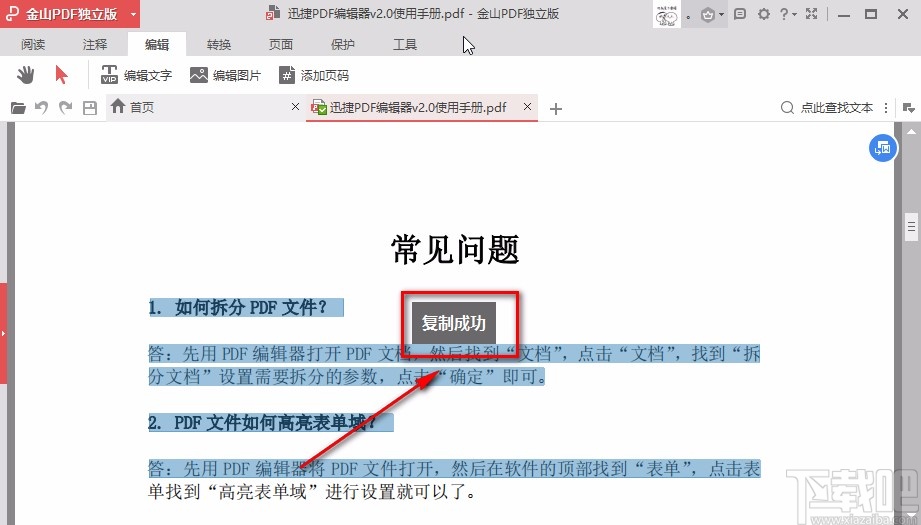The image size is (921, 525).
Task: Switch to the 转换 ribbon tab
Action: click(219, 44)
